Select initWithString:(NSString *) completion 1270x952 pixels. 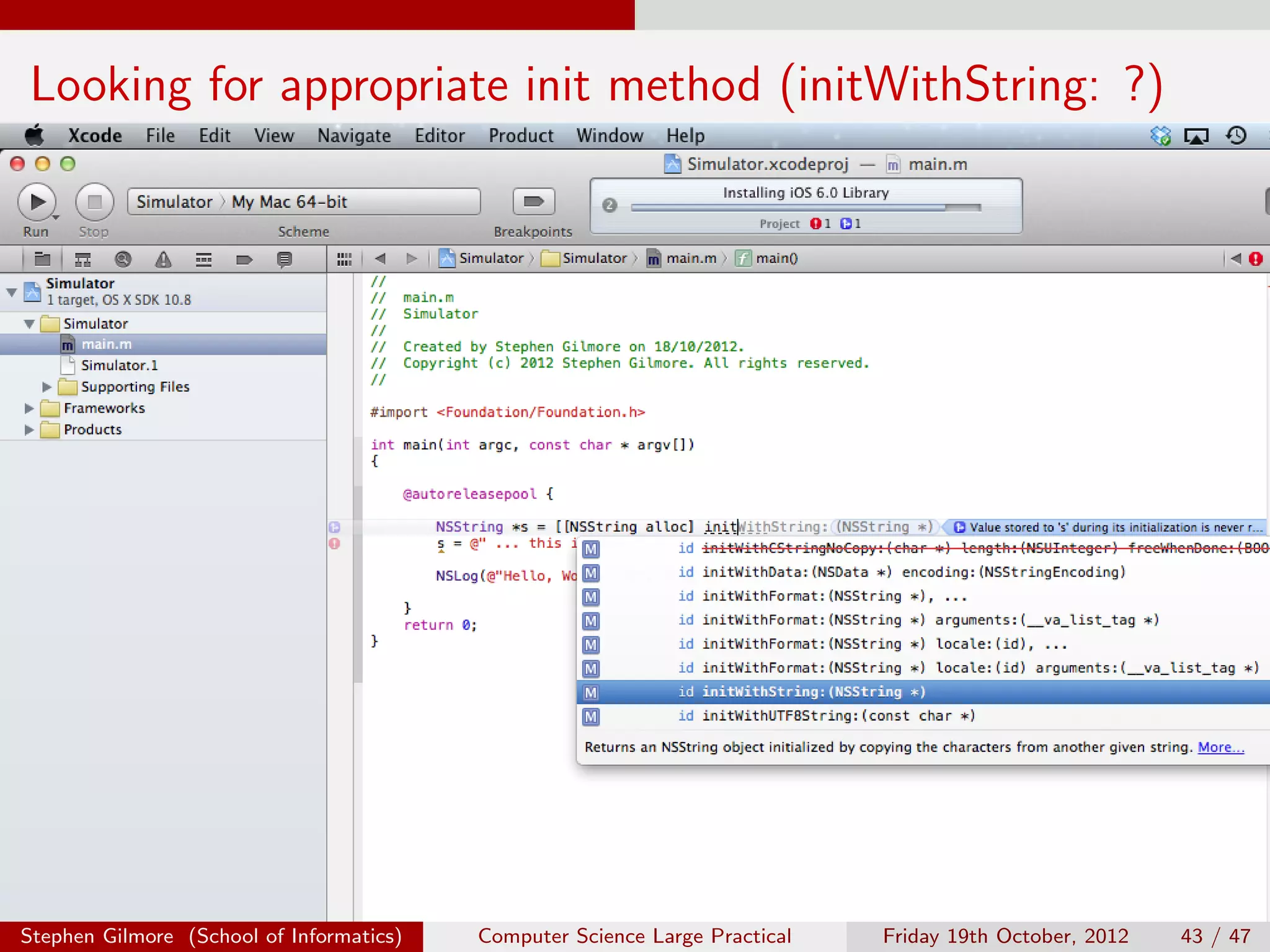(923, 692)
